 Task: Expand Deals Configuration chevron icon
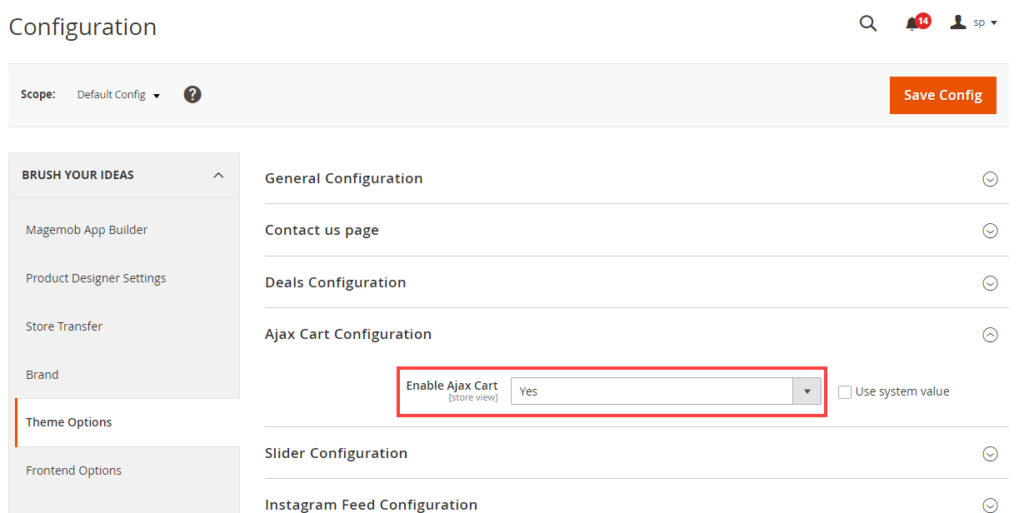pos(990,283)
